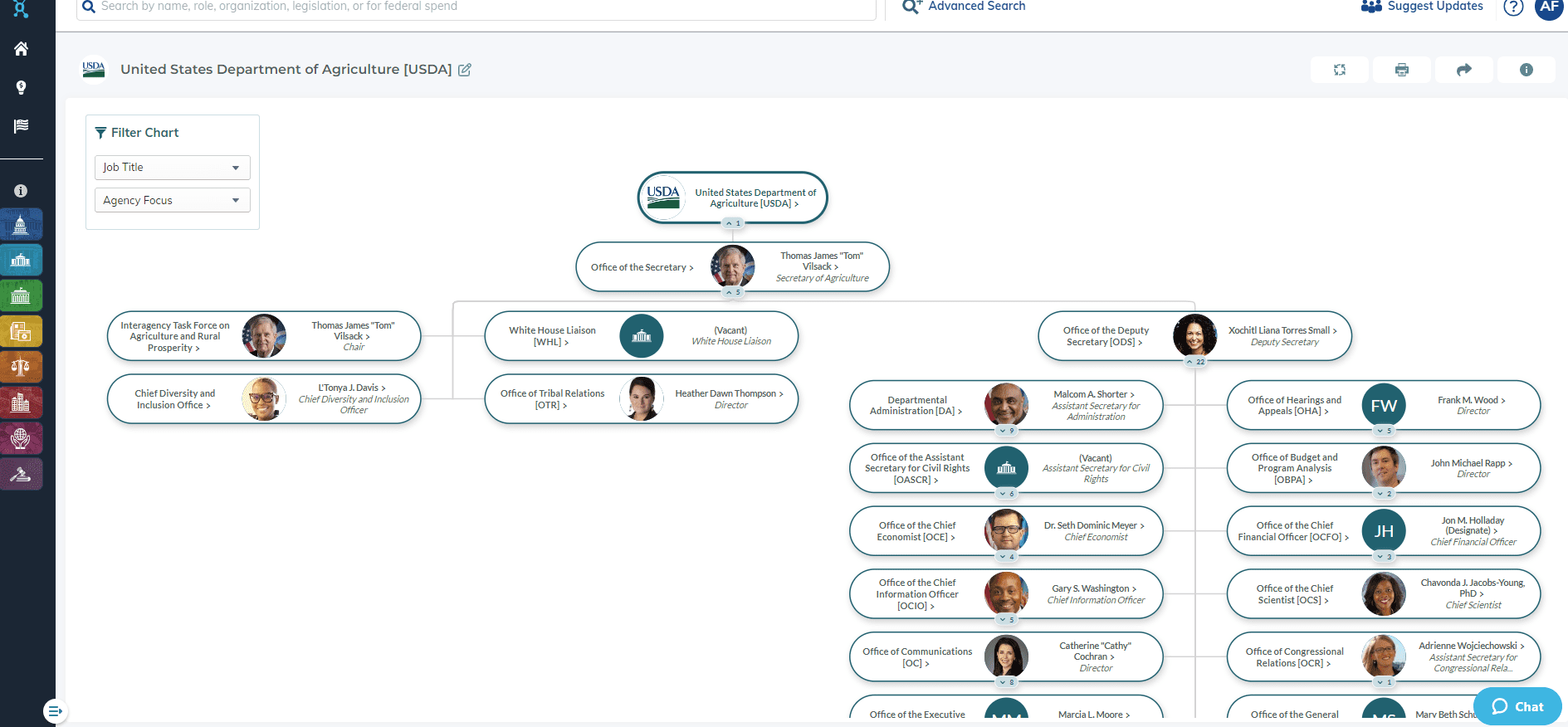Image resolution: width=1568 pixels, height=727 pixels.
Task: Click Dr. Seth Dominic Meyer's photo
Action: 1006,531
